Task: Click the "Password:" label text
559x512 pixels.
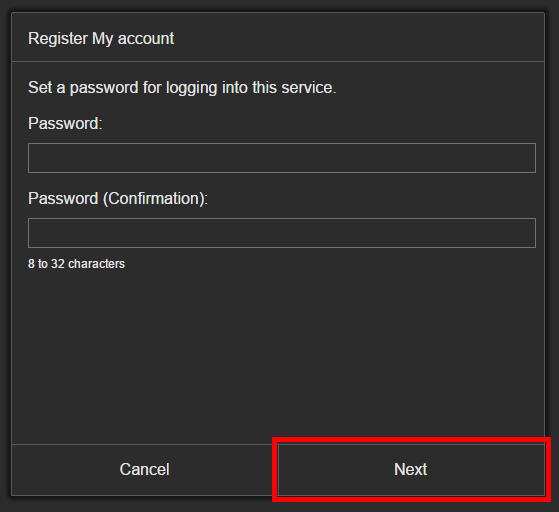Action: pos(65,124)
